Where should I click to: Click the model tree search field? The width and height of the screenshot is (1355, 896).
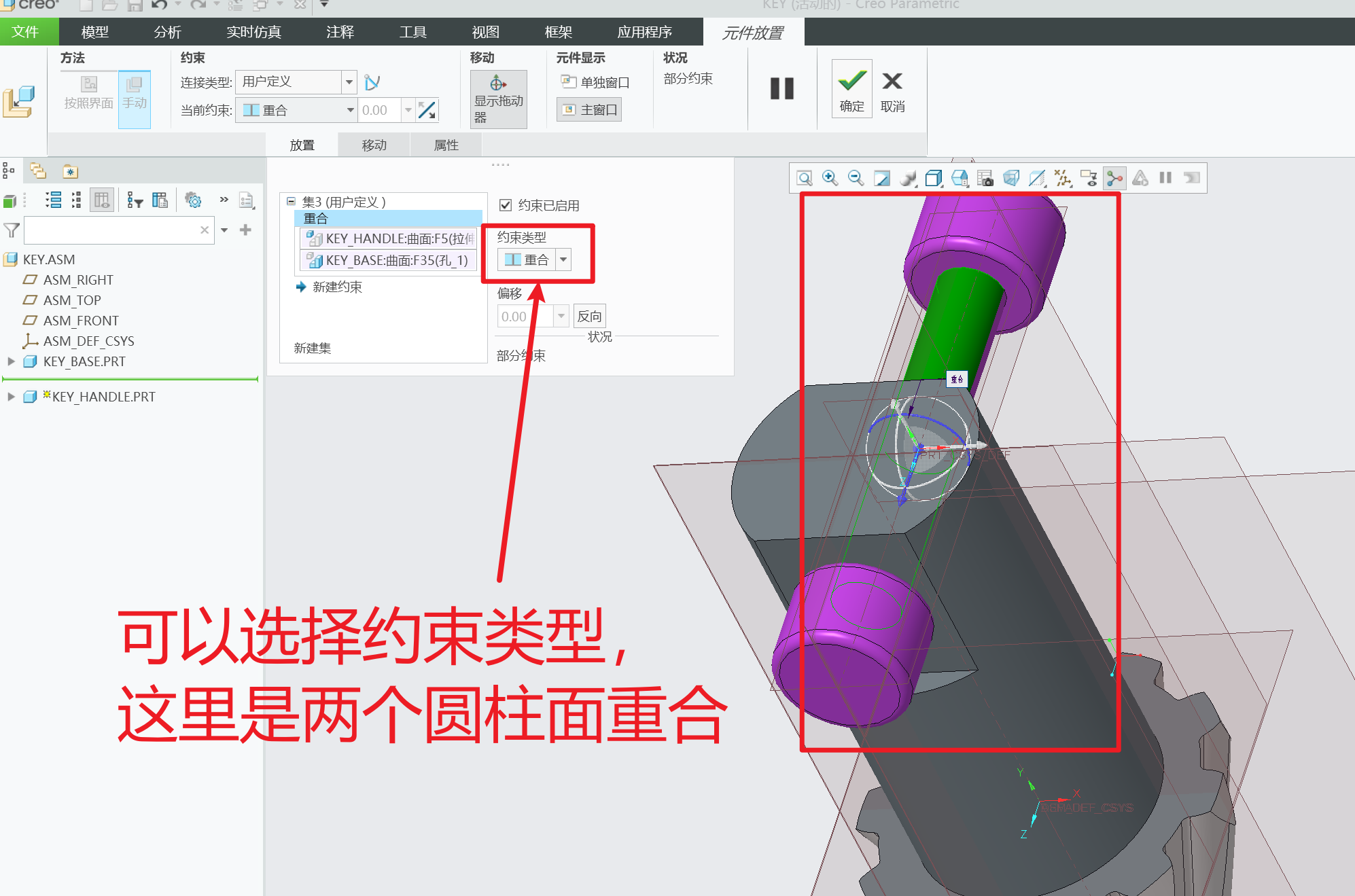pos(112,230)
